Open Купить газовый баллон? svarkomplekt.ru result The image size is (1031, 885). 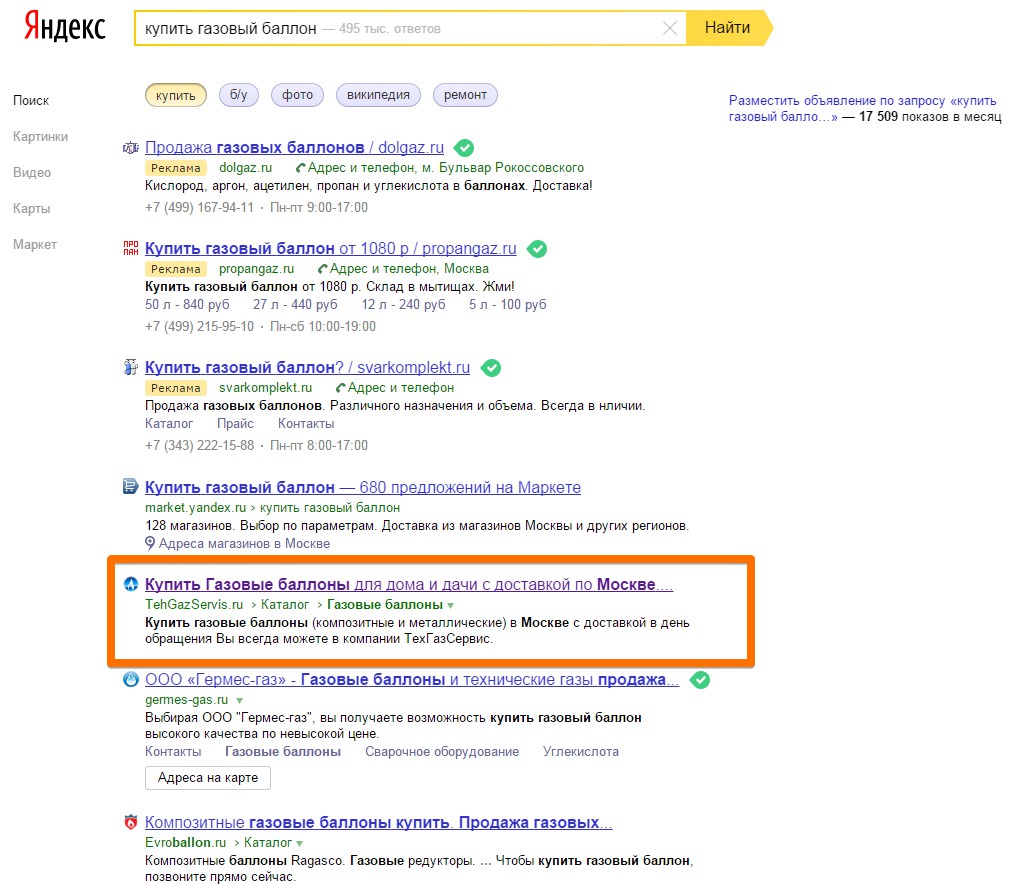[x=307, y=368]
